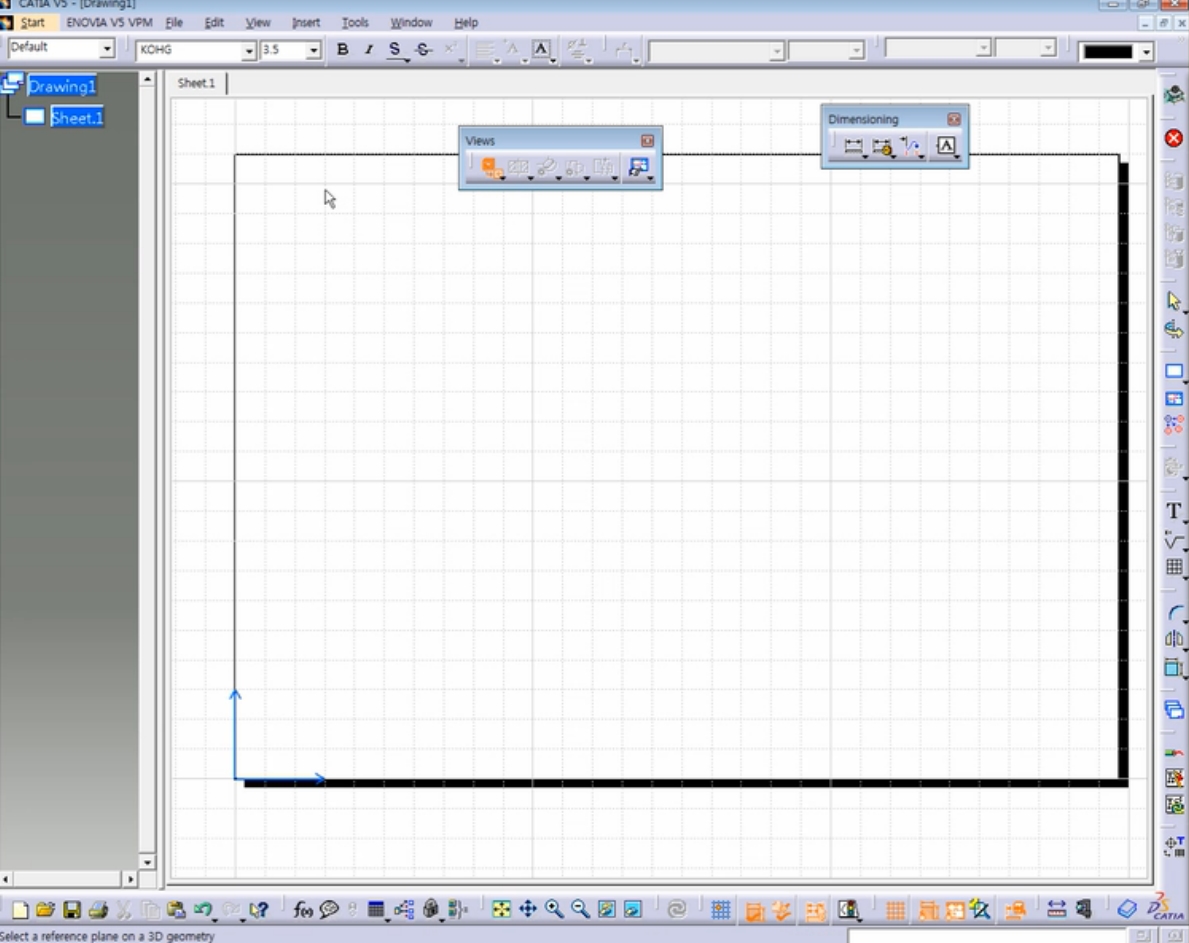Enable underline formatting
The image size is (1189, 943).
point(394,48)
